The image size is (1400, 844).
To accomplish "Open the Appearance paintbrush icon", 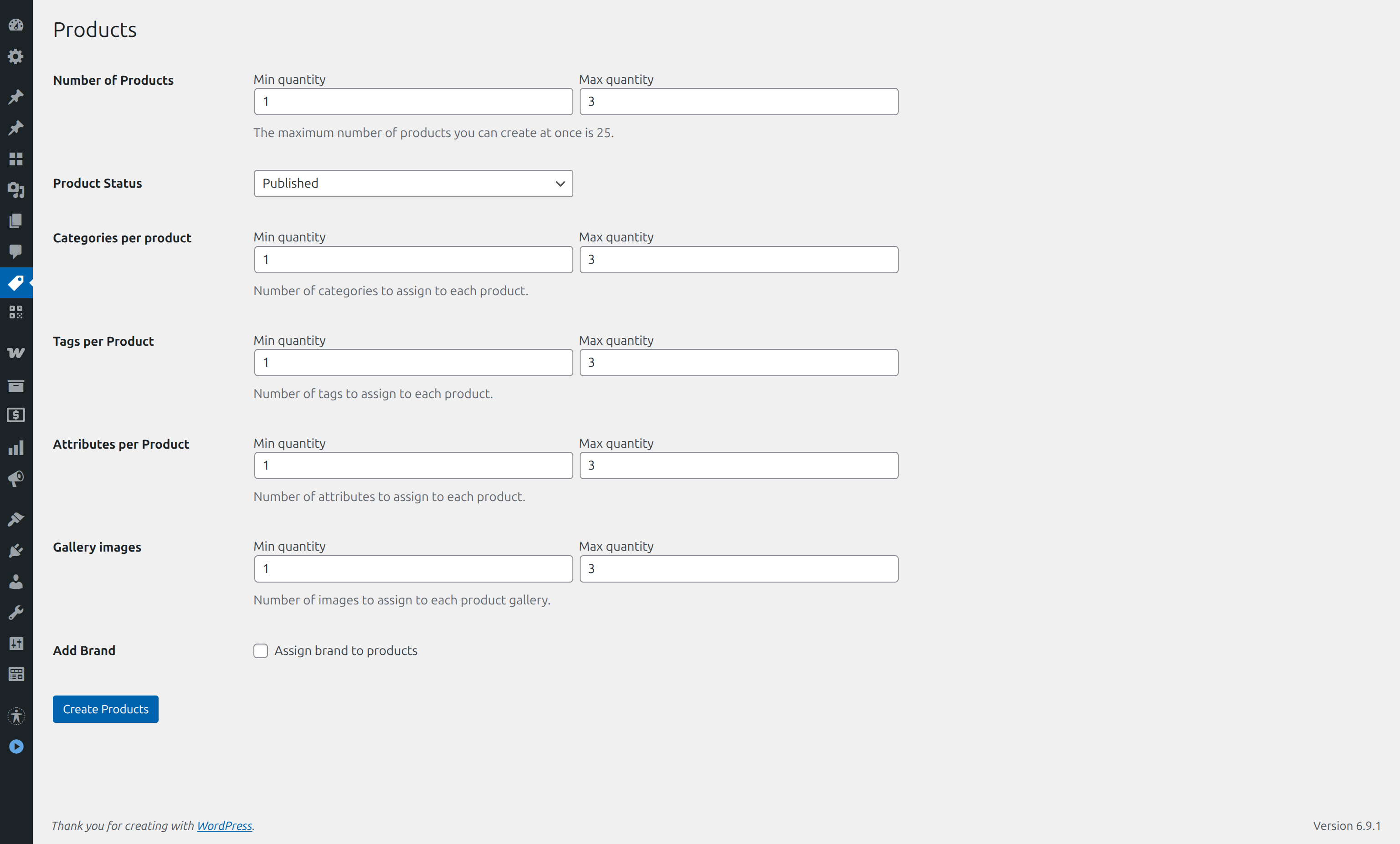I will pos(16,519).
